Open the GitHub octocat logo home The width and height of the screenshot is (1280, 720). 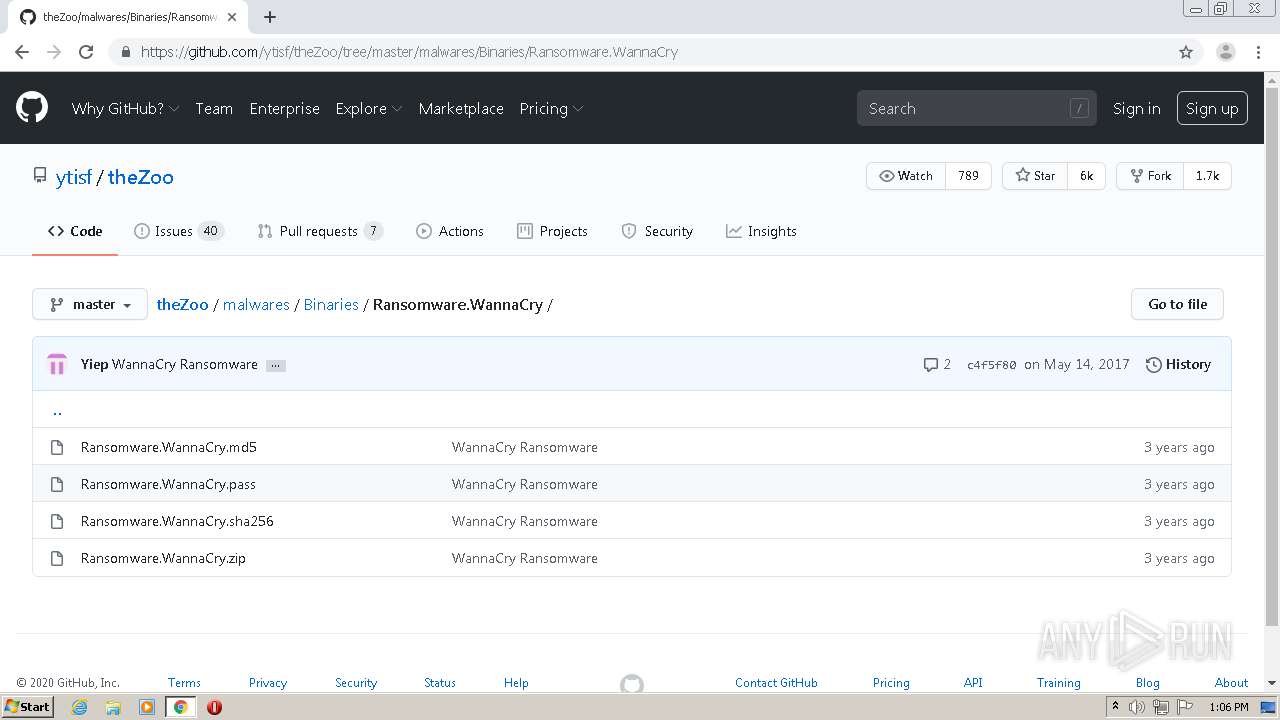[32, 108]
